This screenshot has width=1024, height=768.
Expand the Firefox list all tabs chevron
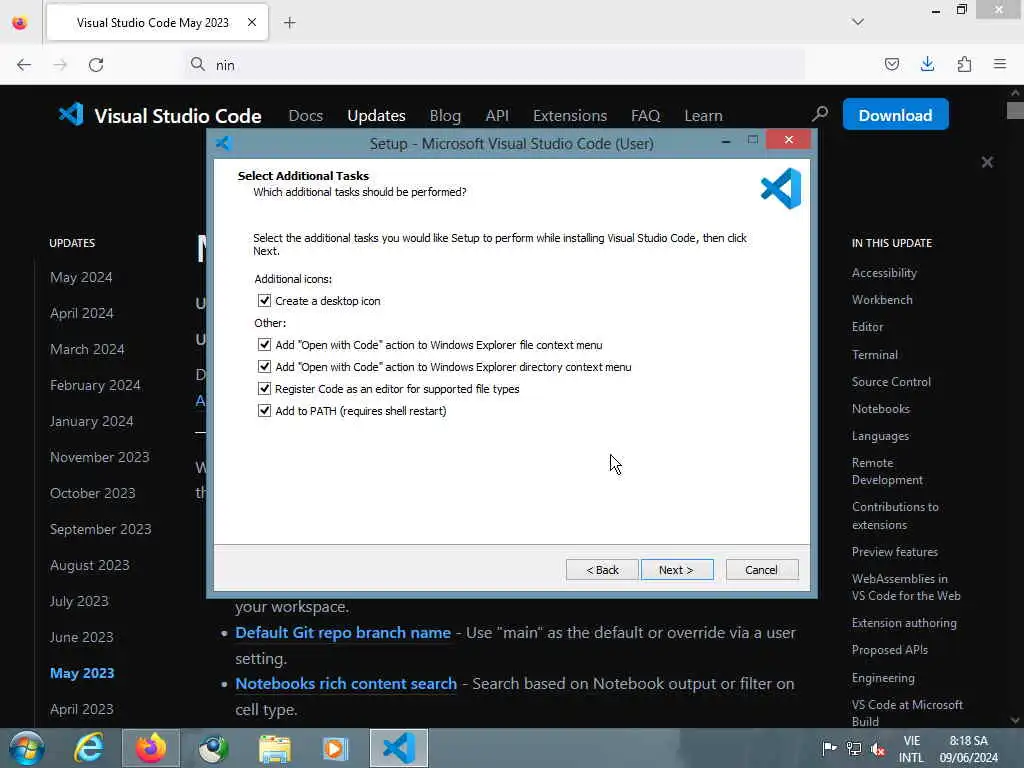[857, 22]
